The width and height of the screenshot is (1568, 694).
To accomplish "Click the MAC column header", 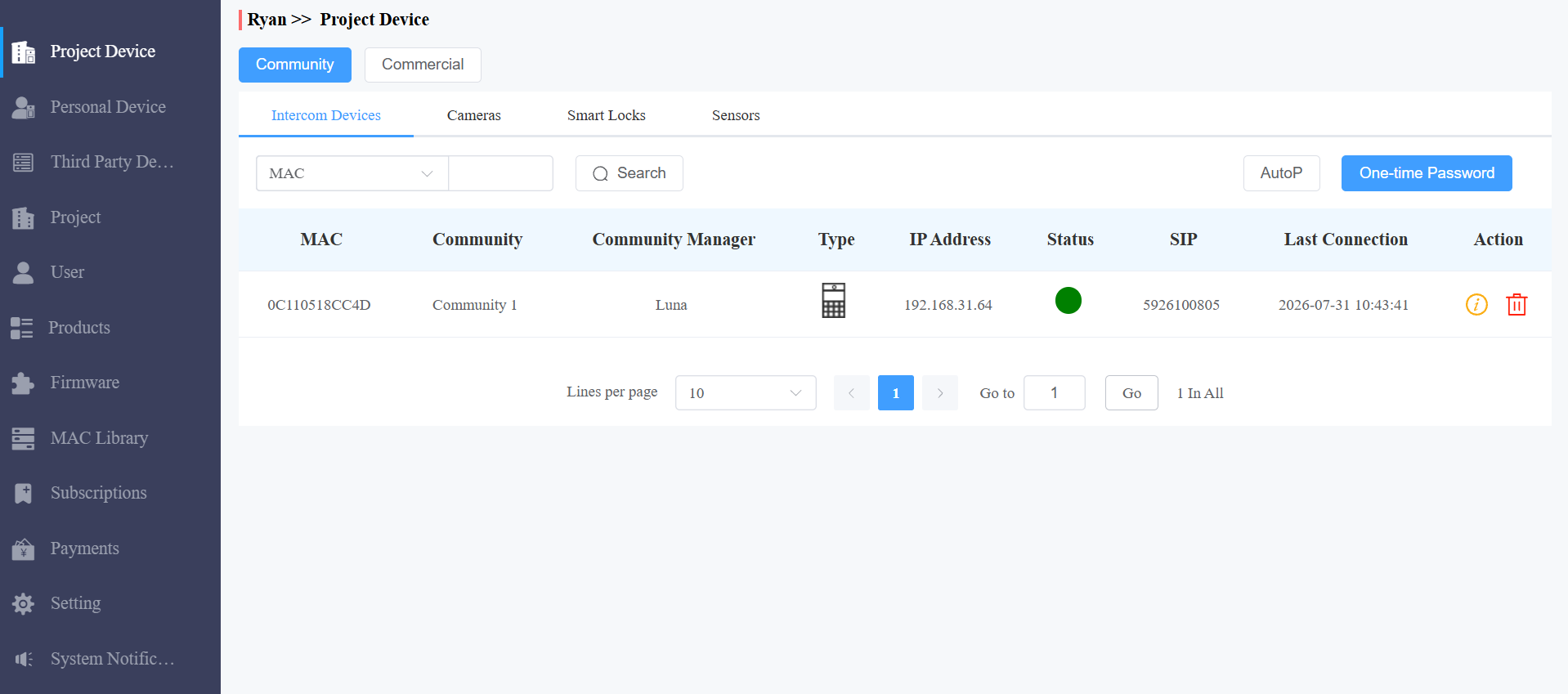I will pyautogui.click(x=321, y=240).
